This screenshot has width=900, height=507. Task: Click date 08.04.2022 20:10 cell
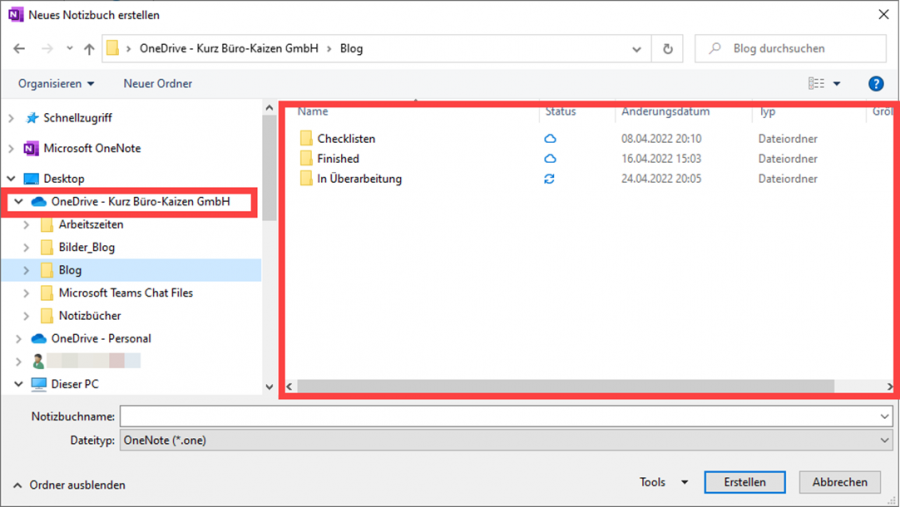(661, 139)
